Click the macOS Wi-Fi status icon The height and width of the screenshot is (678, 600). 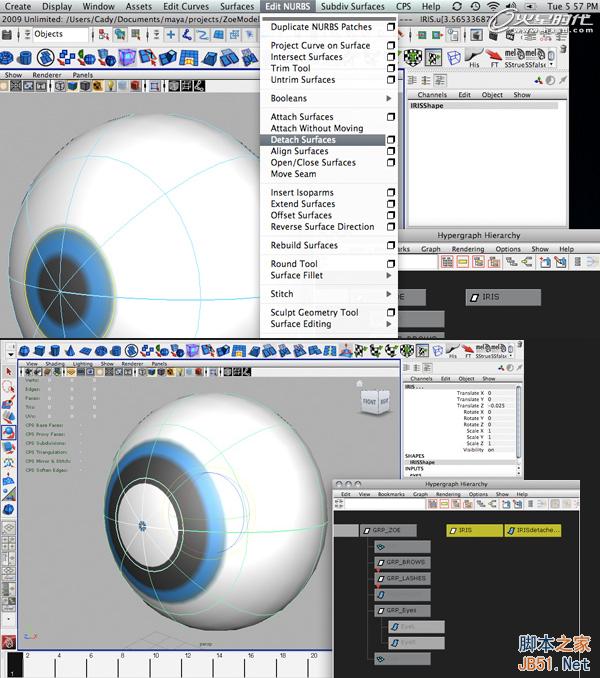coord(493,6)
